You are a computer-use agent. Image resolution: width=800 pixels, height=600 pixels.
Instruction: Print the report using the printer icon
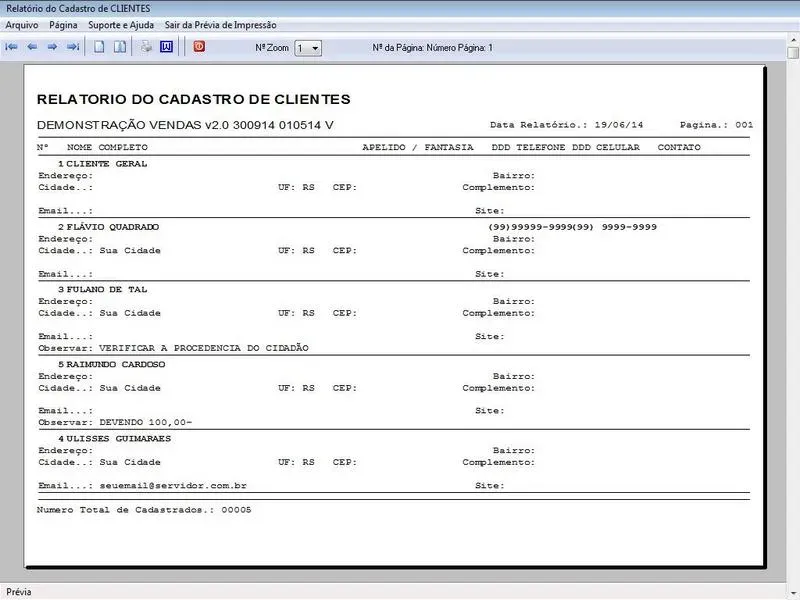point(146,47)
